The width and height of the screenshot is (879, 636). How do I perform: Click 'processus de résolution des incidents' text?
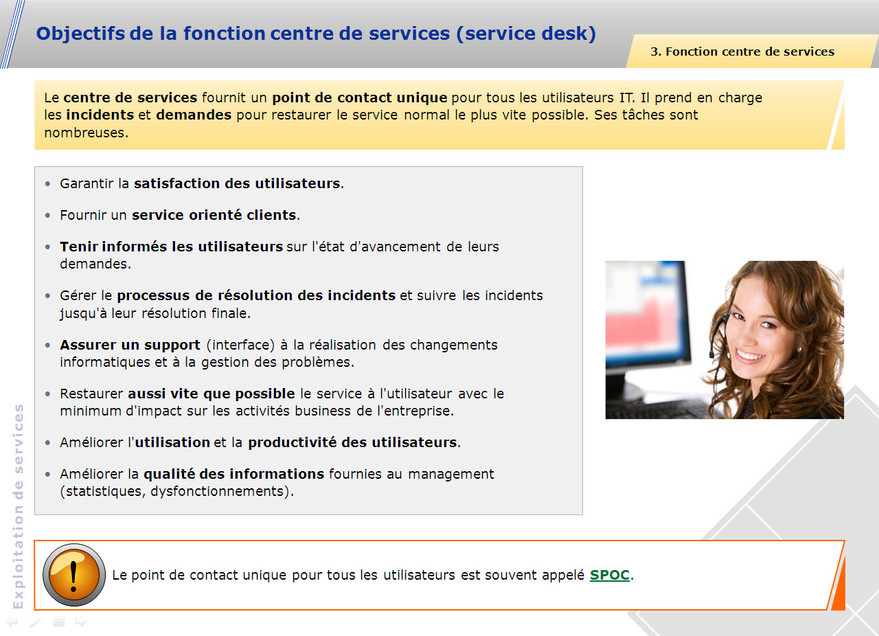point(256,295)
